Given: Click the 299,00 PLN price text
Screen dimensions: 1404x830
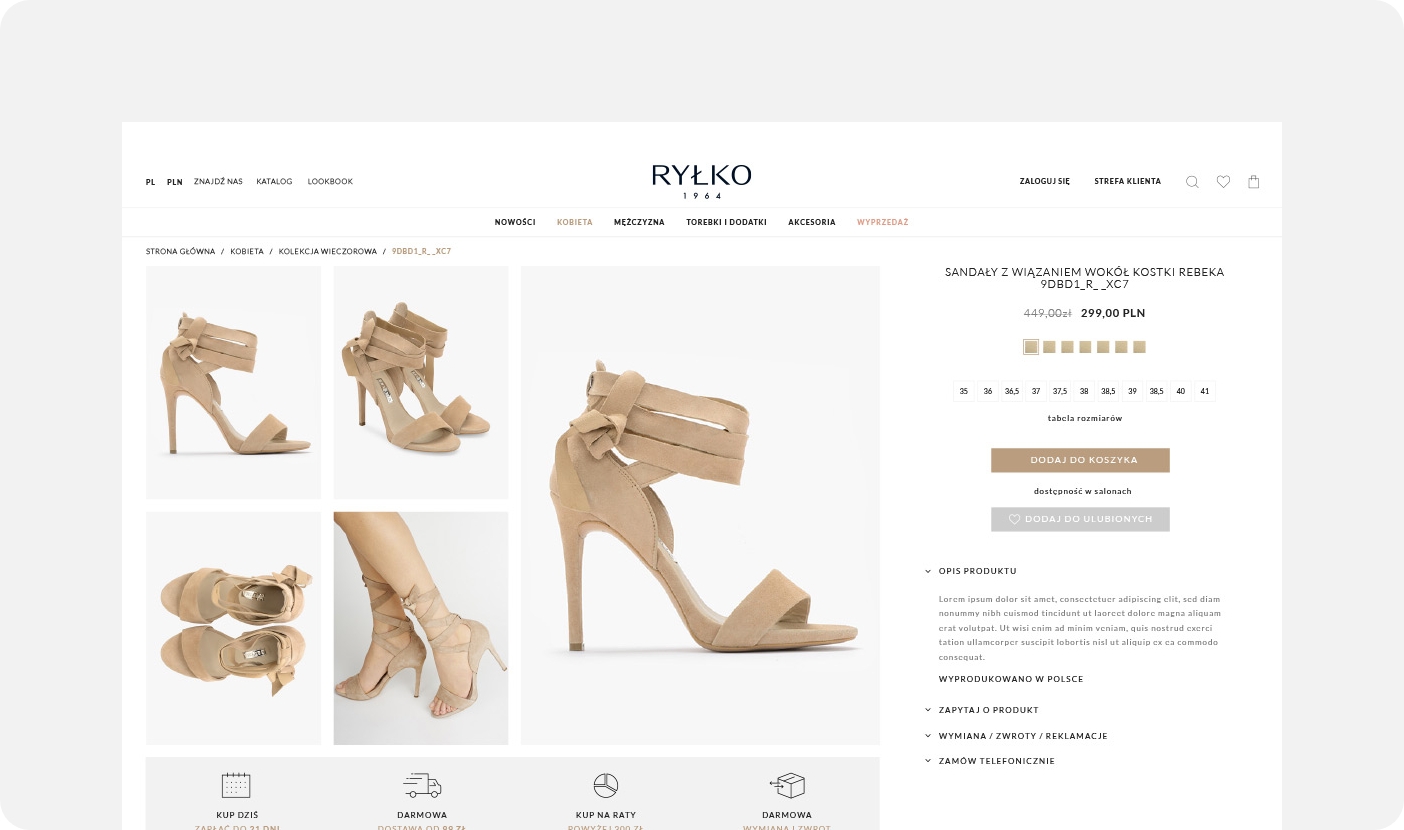Looking at the screenshot, I should click(1113, 313).
